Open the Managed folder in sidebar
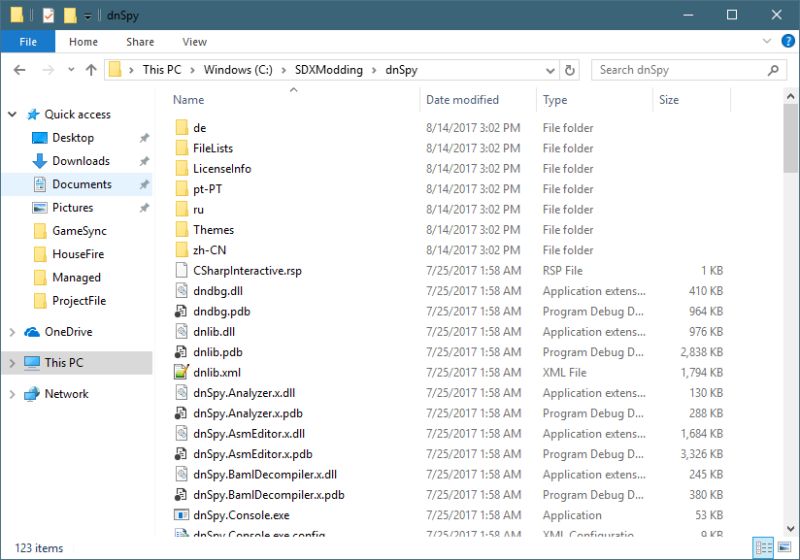800x560 pixels. coord(76,277)
